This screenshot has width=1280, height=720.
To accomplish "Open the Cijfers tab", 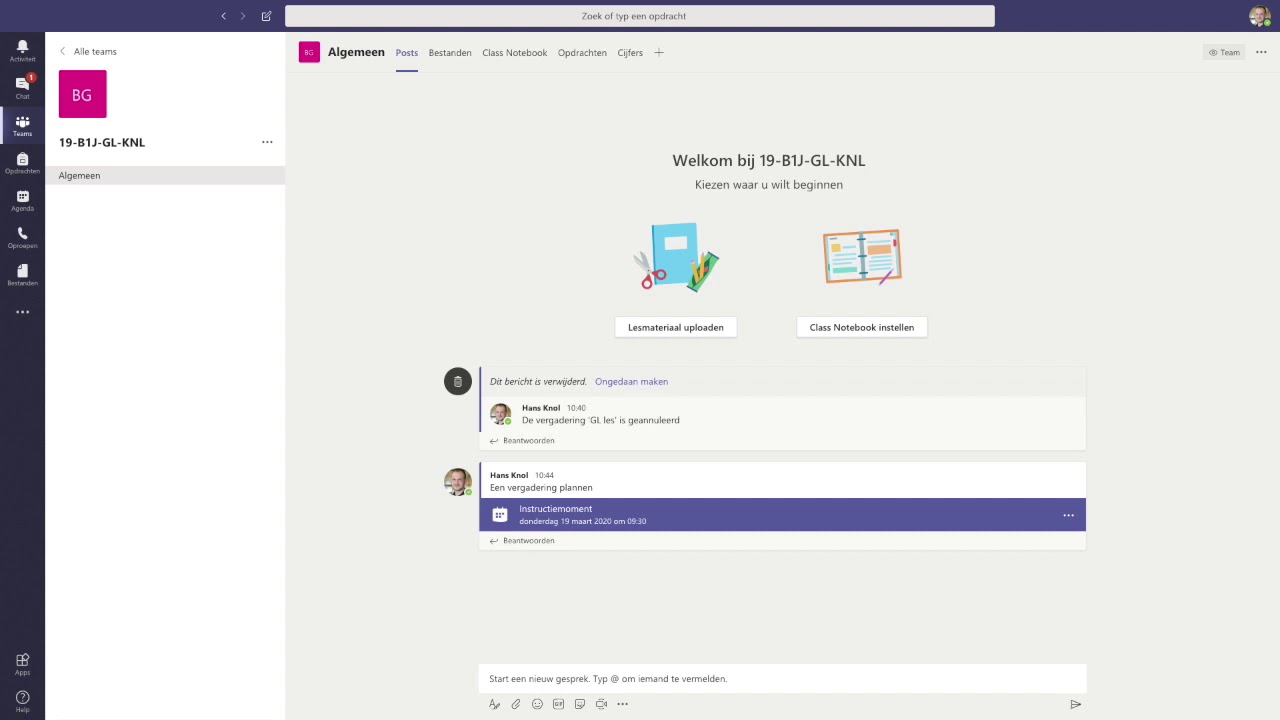I will coord(630,53).
